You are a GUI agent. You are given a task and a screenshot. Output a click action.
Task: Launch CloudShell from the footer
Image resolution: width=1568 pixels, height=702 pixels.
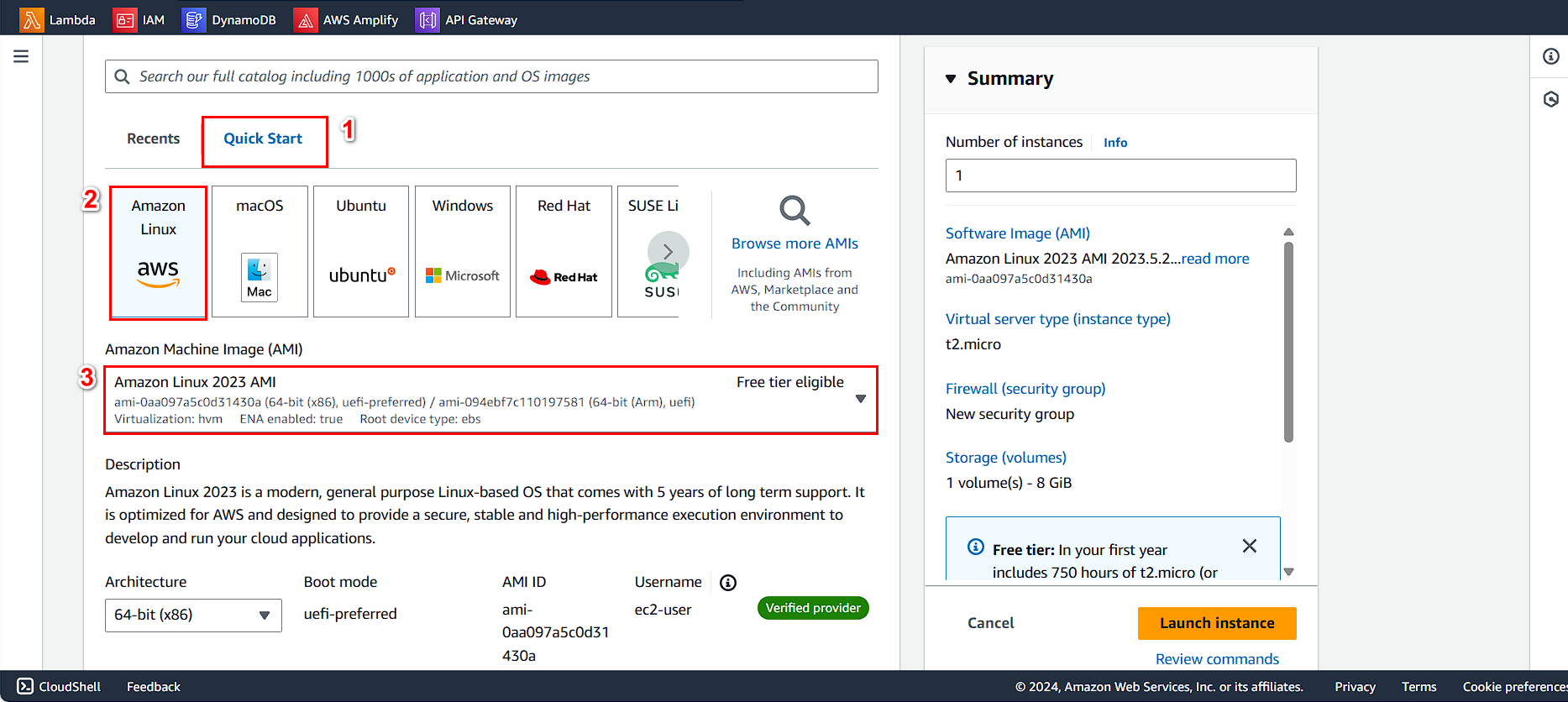coord(59,686)
